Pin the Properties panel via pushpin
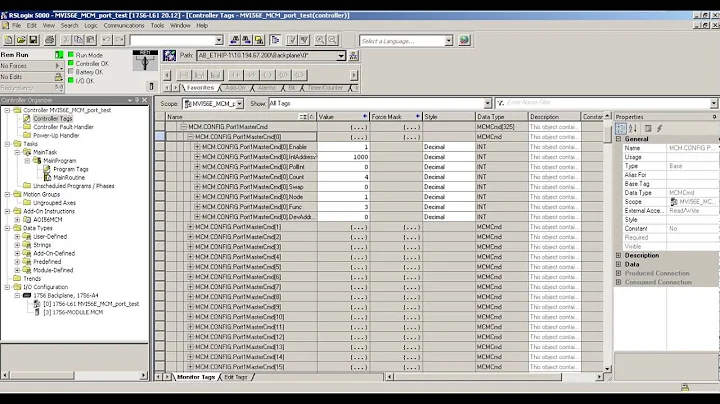The height and width of the screenshot is (404, 720). click(714, 117)
